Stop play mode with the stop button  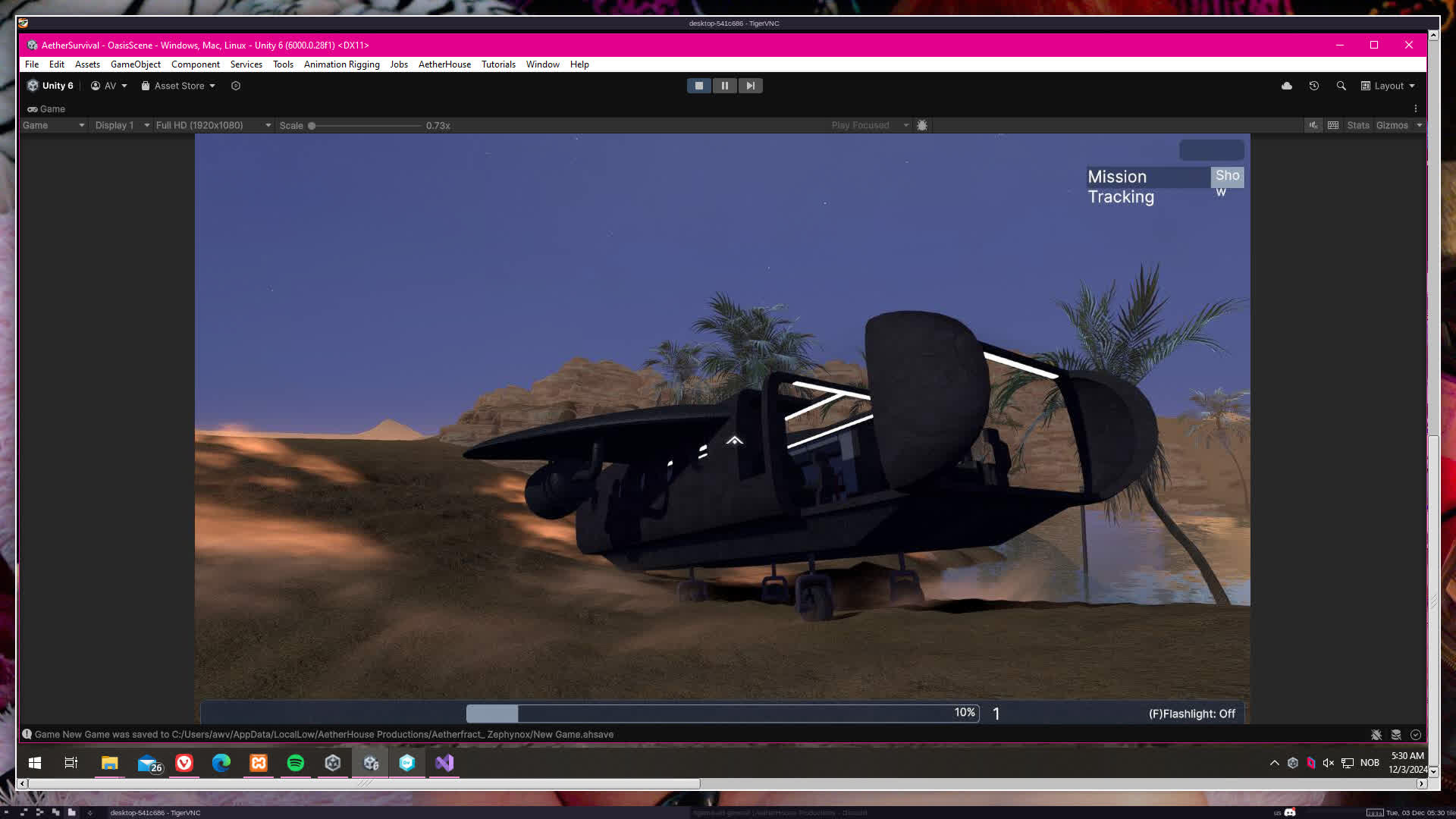[x=698, y=86]
